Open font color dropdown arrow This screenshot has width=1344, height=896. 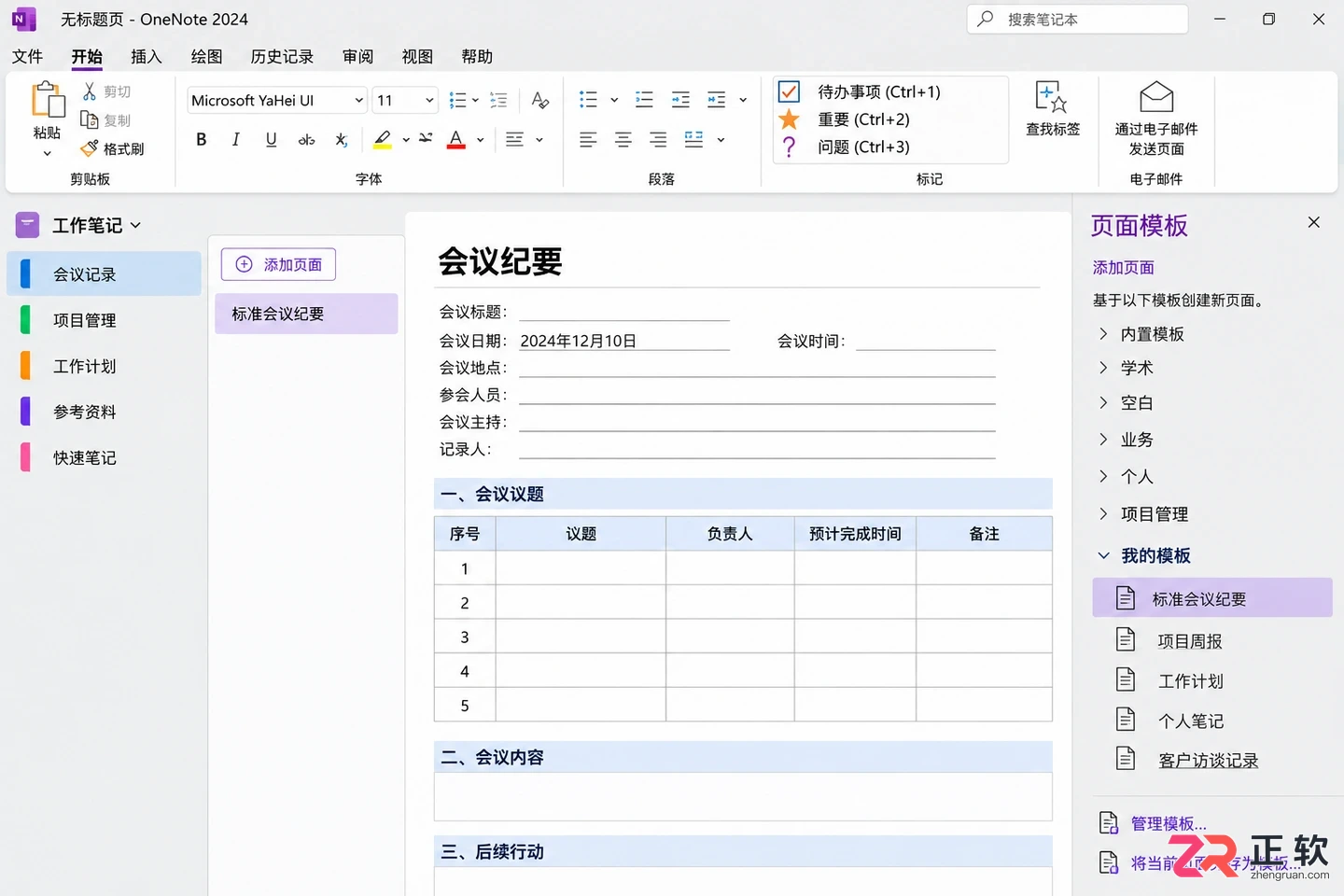click(480, 140)
